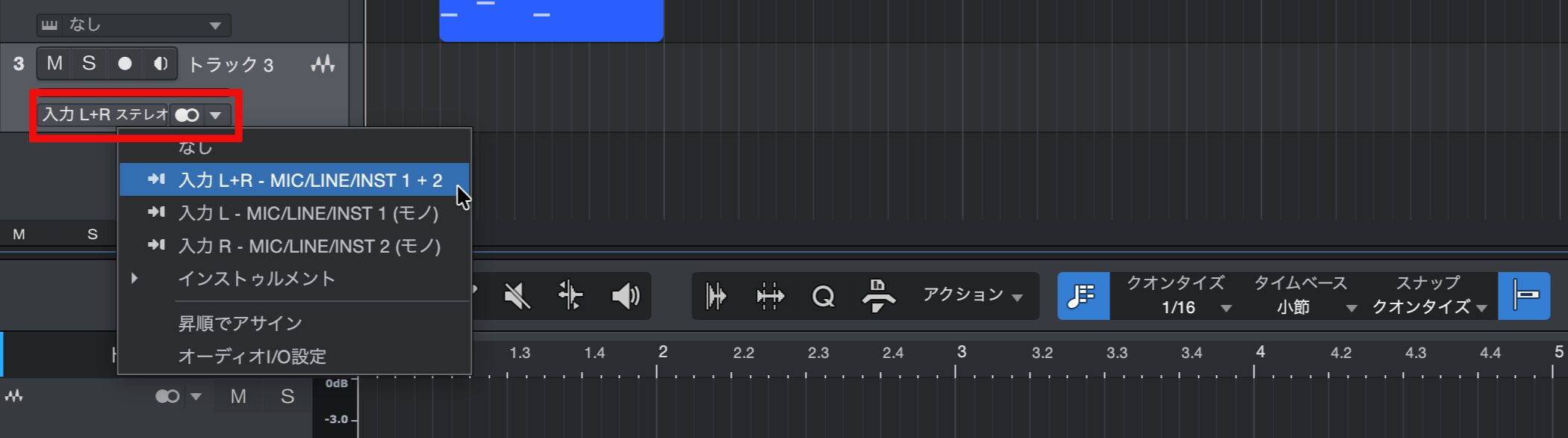Image resolution: width=1568 pixels, height=438 pixels.
Task: Open Track 3 automation waveform icon
Action: coord(323,64)
